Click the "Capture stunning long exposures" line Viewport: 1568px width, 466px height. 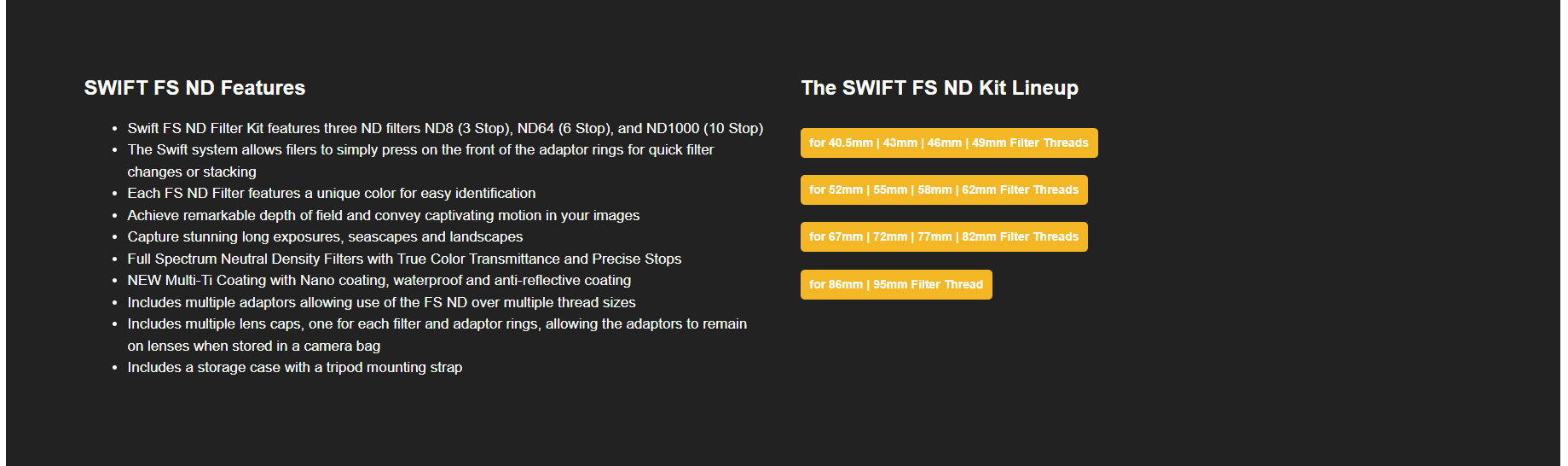click(x=325, y=236)
